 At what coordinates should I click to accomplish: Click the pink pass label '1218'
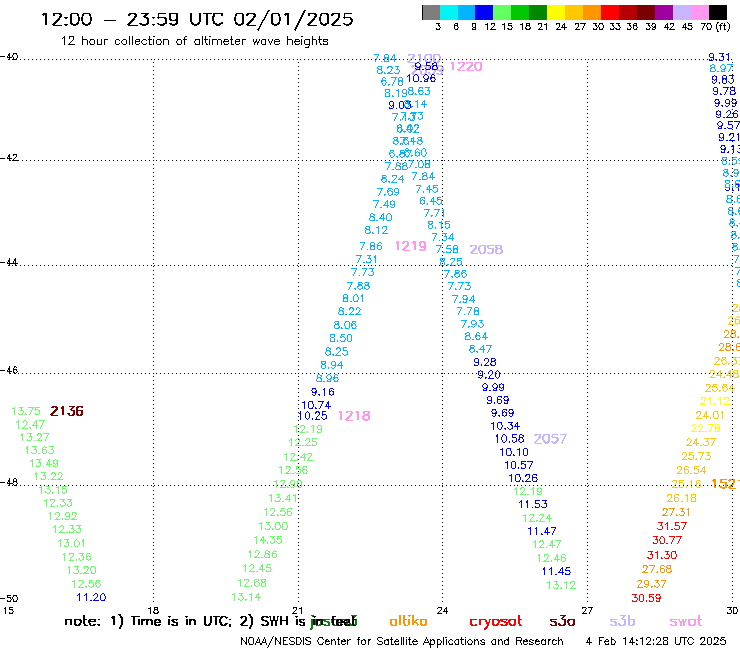coord(354,416)
